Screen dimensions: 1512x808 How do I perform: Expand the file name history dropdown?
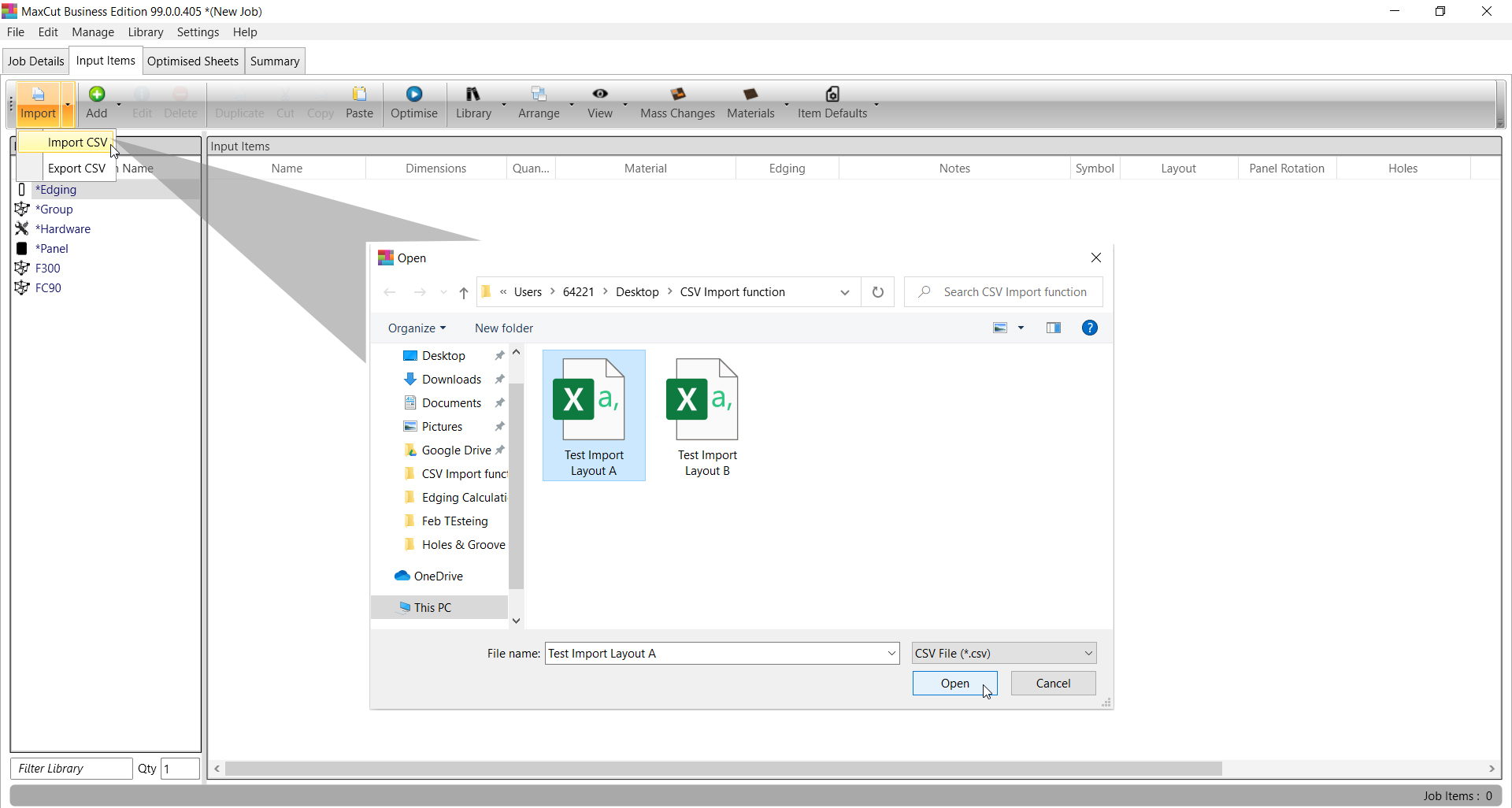[891, 654]
